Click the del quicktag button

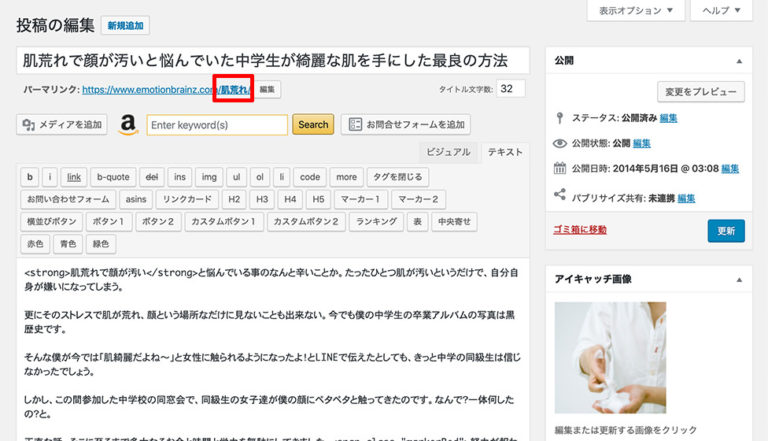coord(152,177)
